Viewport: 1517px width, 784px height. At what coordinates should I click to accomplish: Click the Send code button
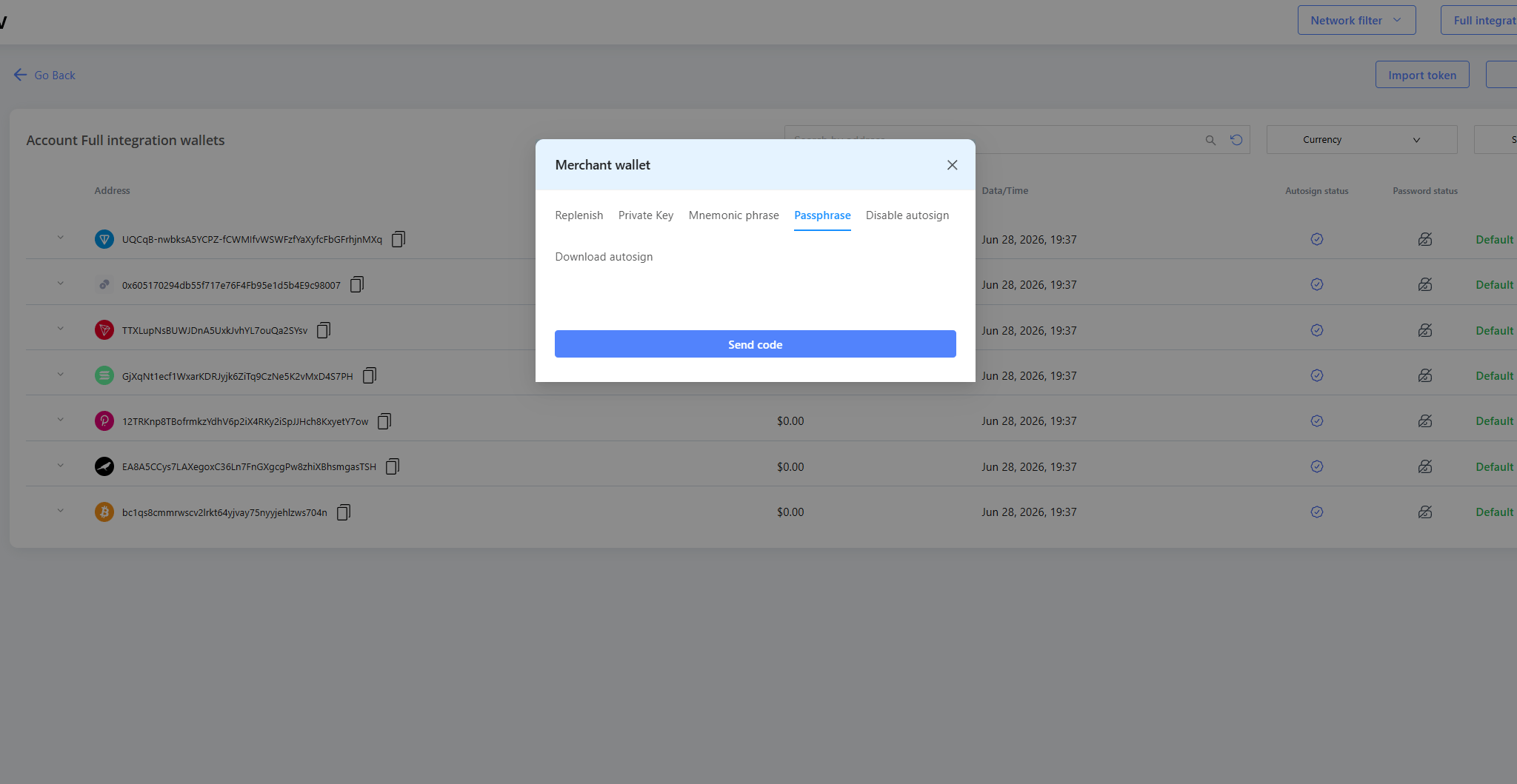point(755,344)
